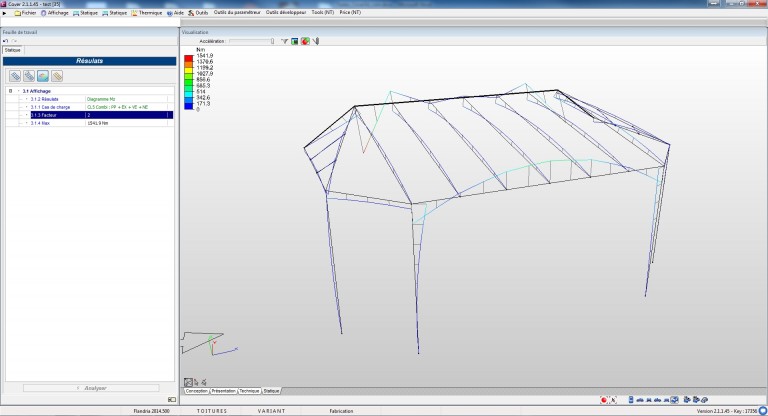The width and height of the screenshot is (768, 416).
Task: Switch to the Conception tab
Action: (x=197, y=391)
